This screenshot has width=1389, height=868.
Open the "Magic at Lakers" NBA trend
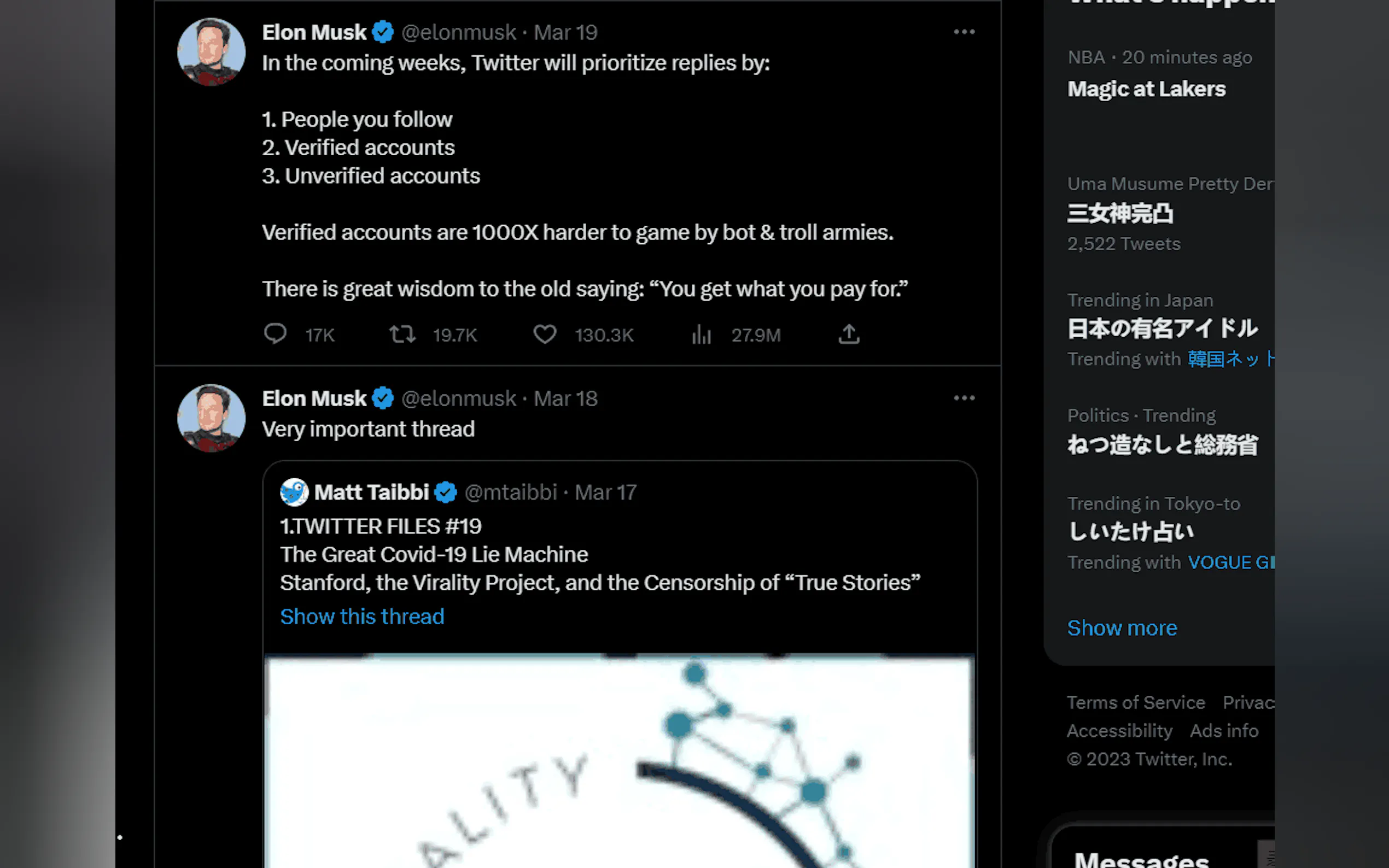(1146, 90)
